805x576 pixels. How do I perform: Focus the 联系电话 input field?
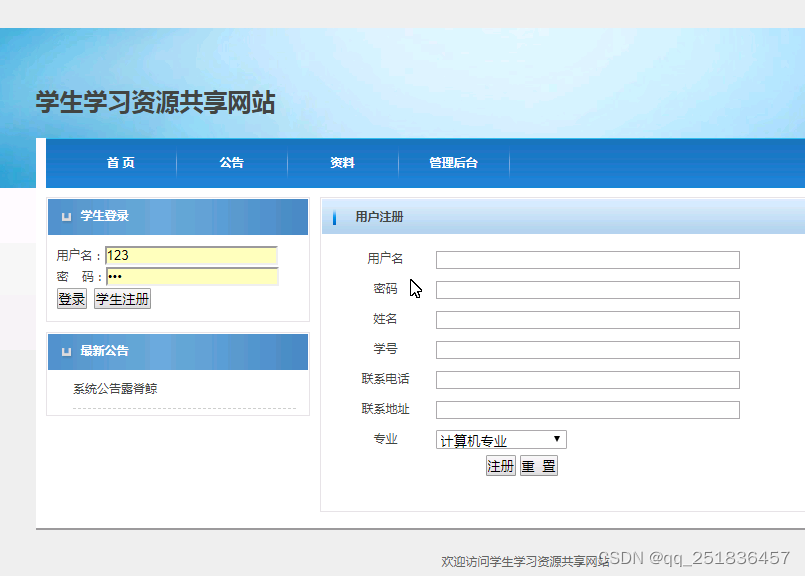[588, 380]
